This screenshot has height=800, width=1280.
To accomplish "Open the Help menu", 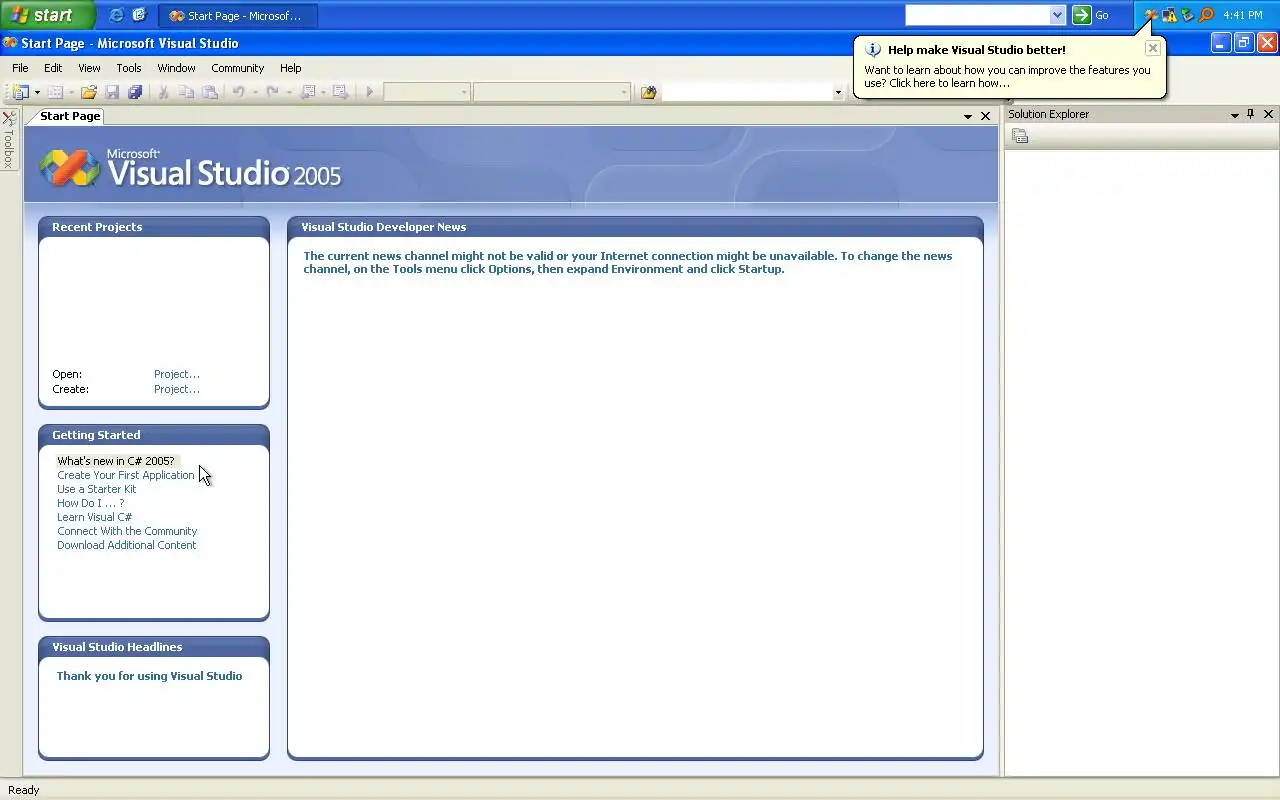I will point(290,68).
